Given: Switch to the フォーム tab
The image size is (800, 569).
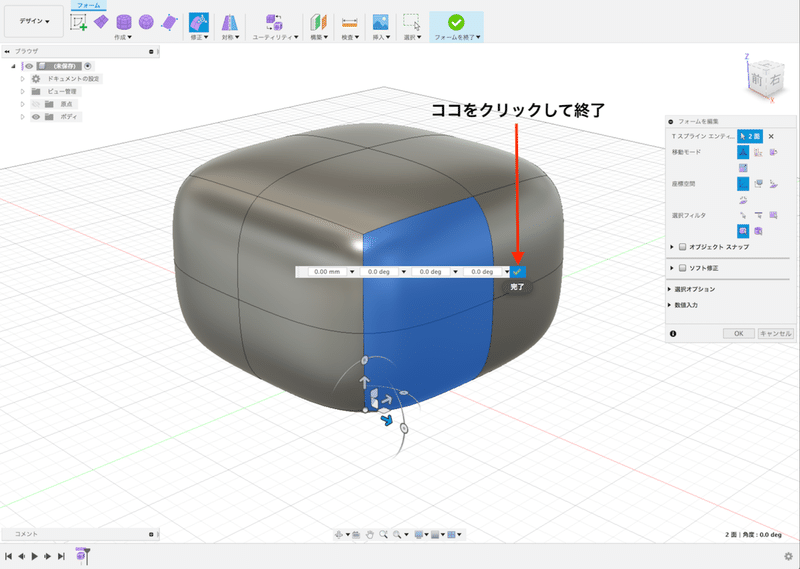Looking at the screenshot, I should (89, 5).
